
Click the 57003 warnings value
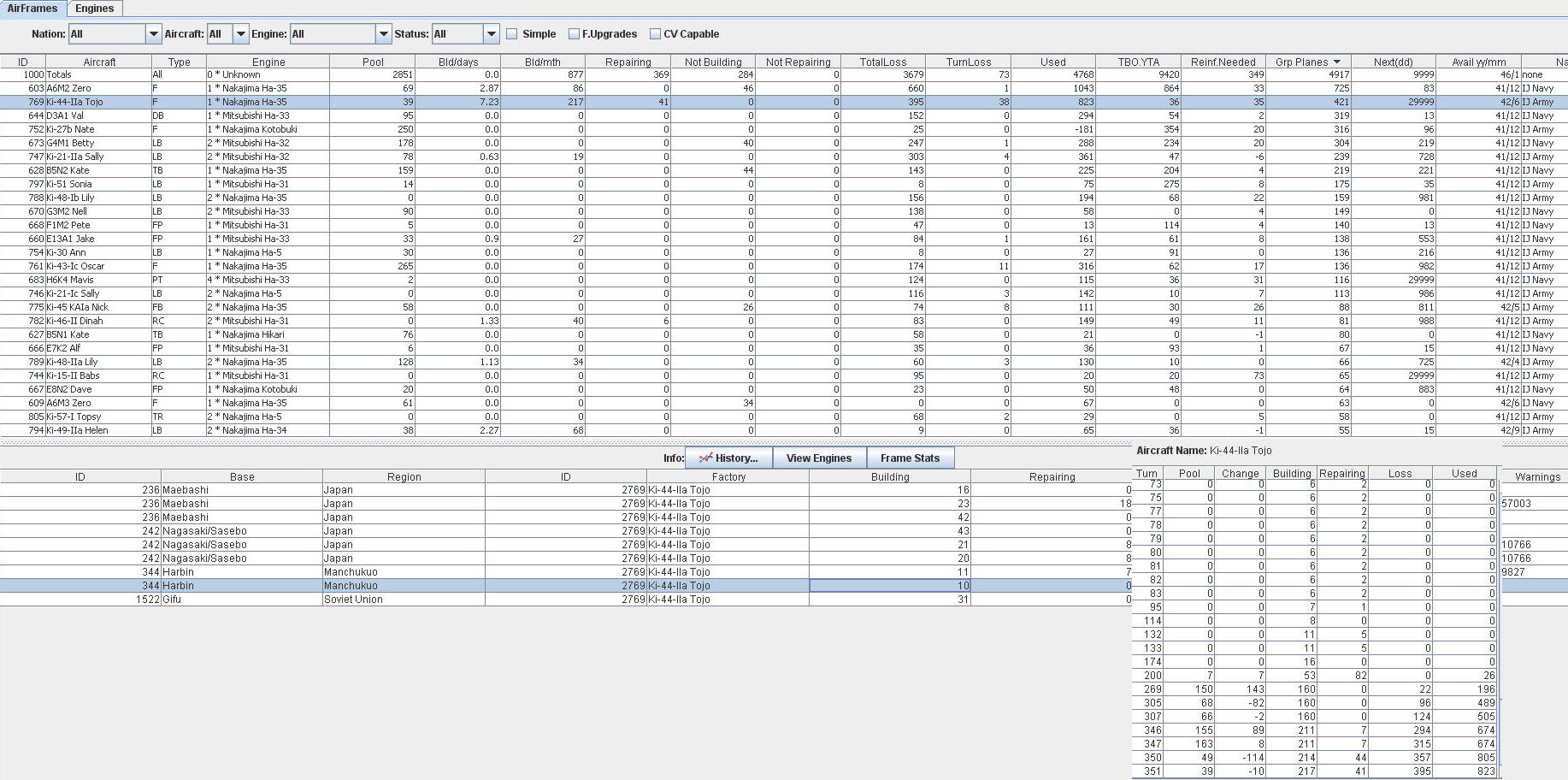[x=1517, y=504]
